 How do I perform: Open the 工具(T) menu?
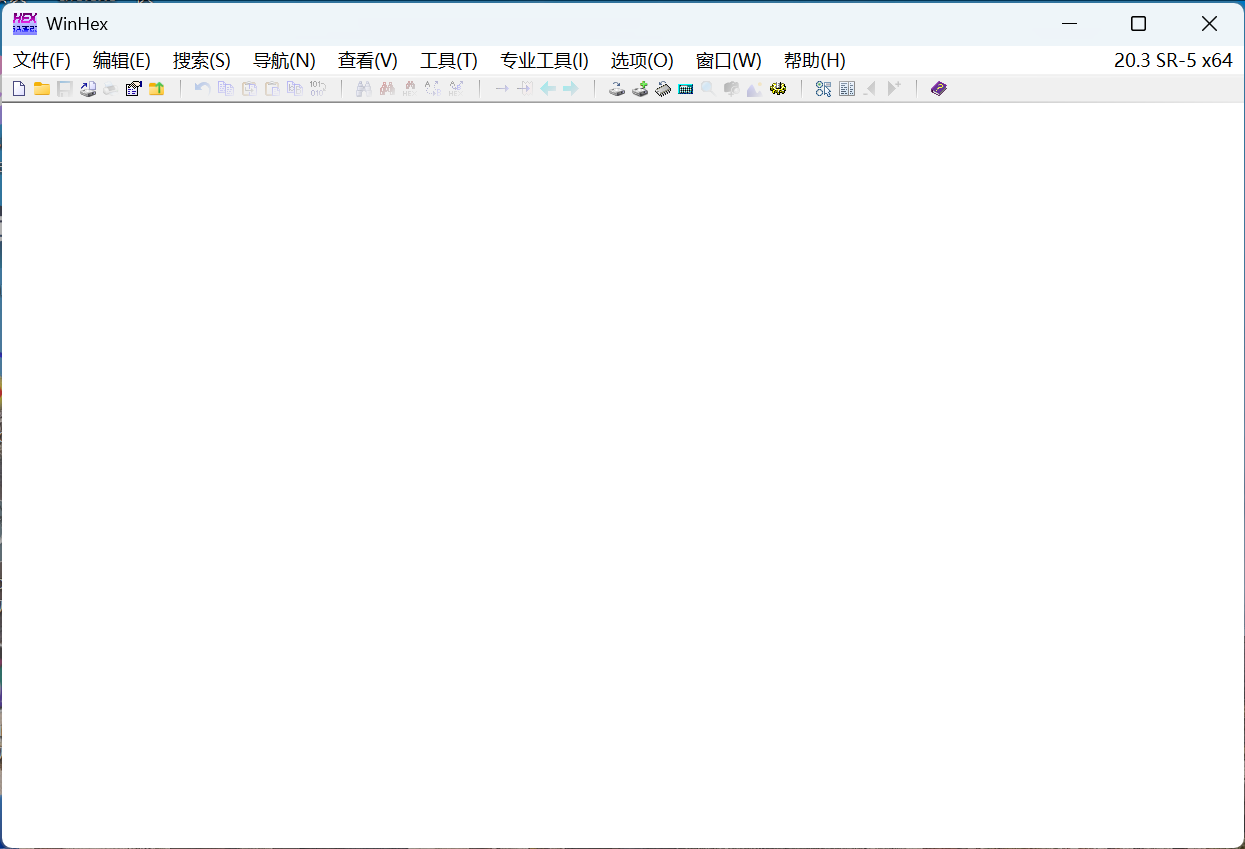(x=449, y=60)
